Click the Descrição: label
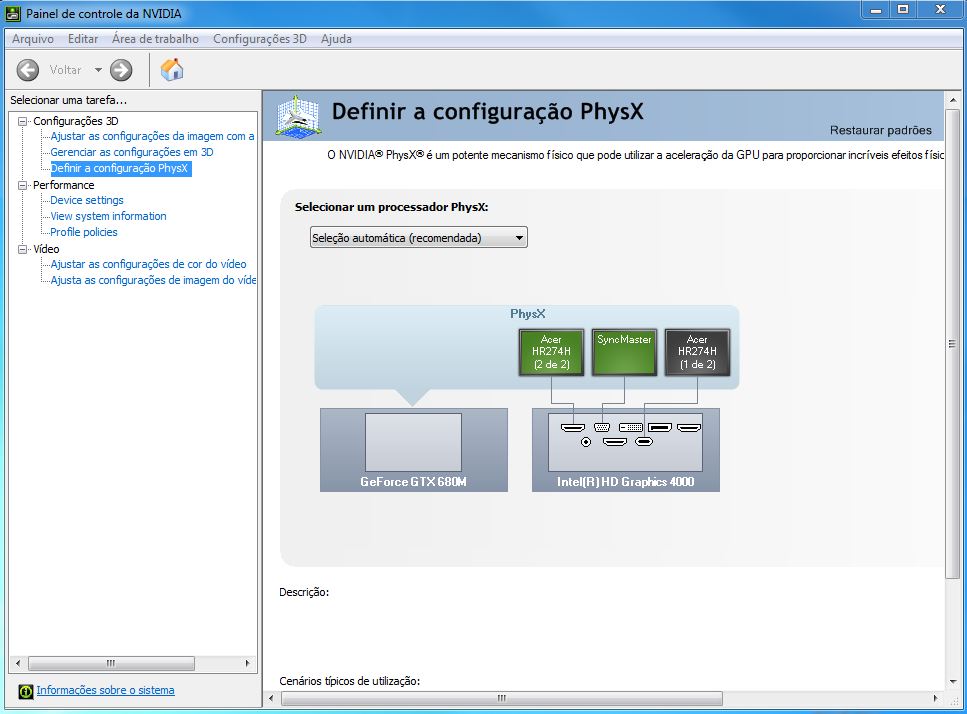The width and height of the screenshot is (967, 714). (304, 593)
